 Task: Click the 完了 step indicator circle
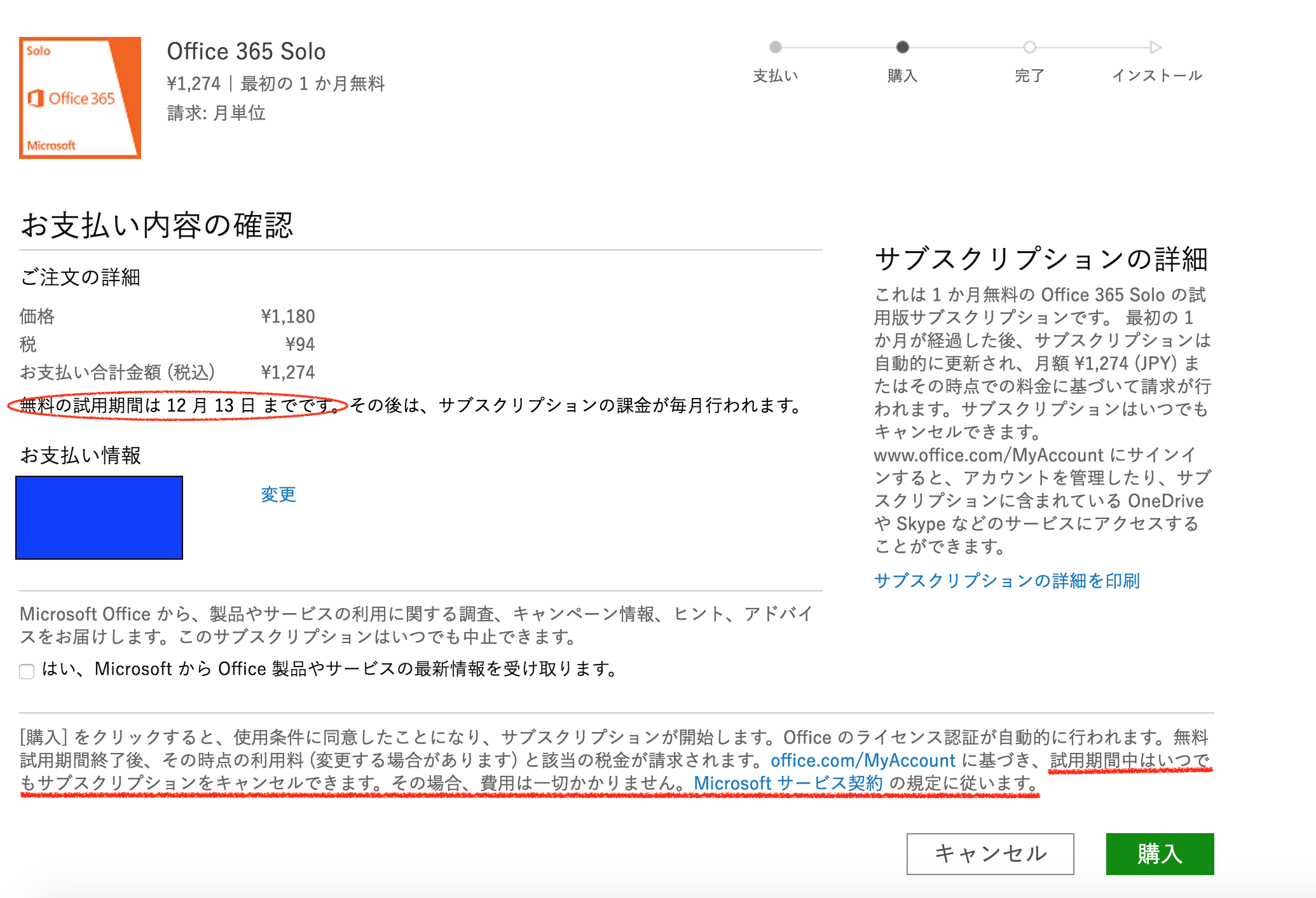[1029, 47]
